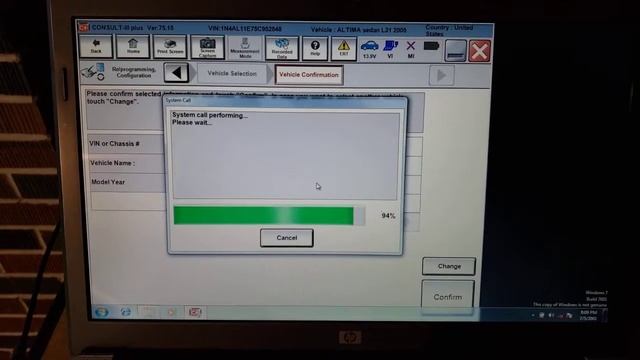Click the VI connection status icon
Viewport: 640px width, 360px height.
pos(391,49)
